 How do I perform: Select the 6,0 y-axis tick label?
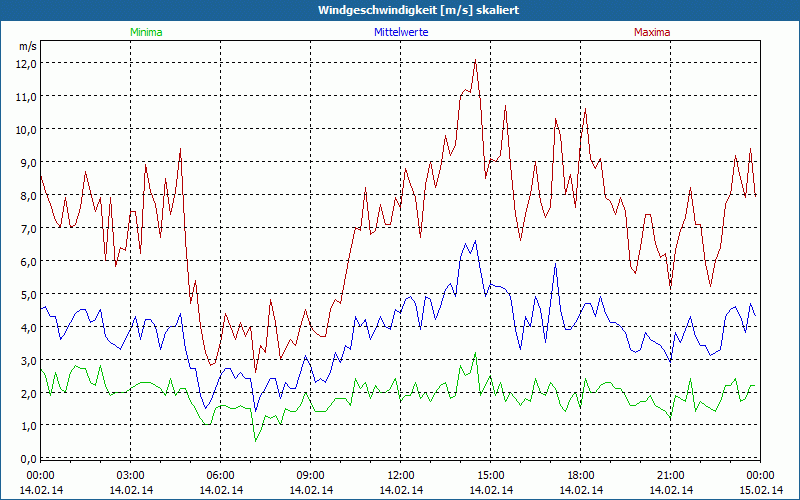[x=26, y=261]
